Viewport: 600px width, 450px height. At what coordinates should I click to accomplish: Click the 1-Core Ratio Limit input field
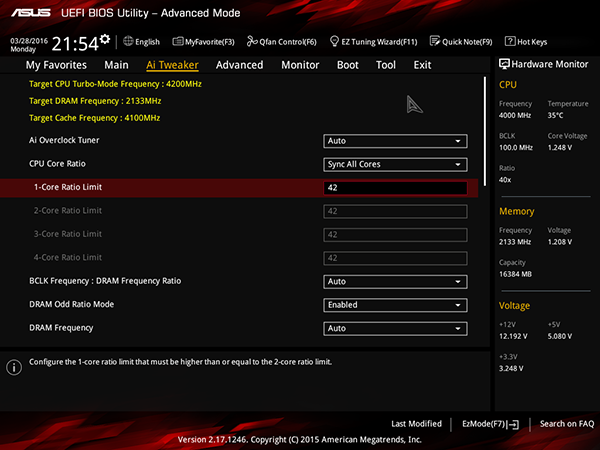tap(395, 188)
